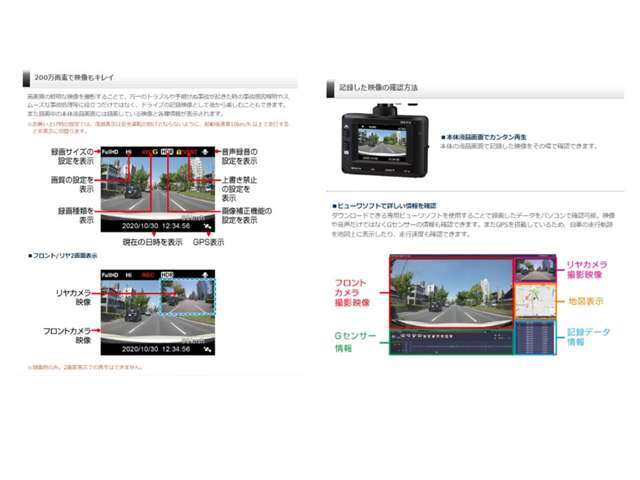Click the FullHD recording size indicator
The width and height of the screenshot is (640, 480).
tap(112, 152)
